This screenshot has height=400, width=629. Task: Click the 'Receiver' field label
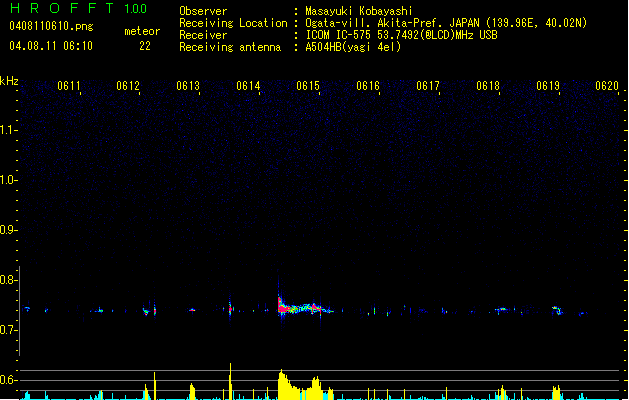(203, 35)
